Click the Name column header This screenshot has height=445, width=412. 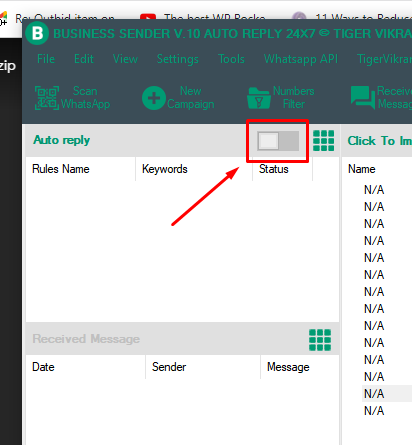tap(362, 169)
